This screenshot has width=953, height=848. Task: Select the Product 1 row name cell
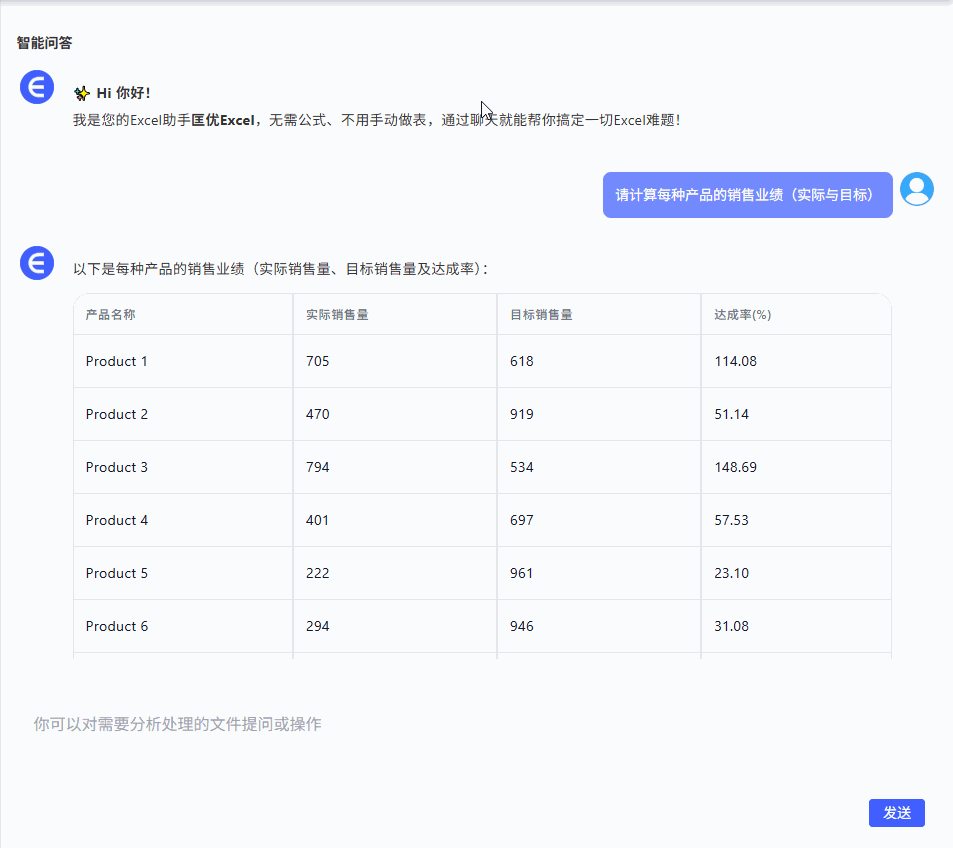[x=117, y=361]
